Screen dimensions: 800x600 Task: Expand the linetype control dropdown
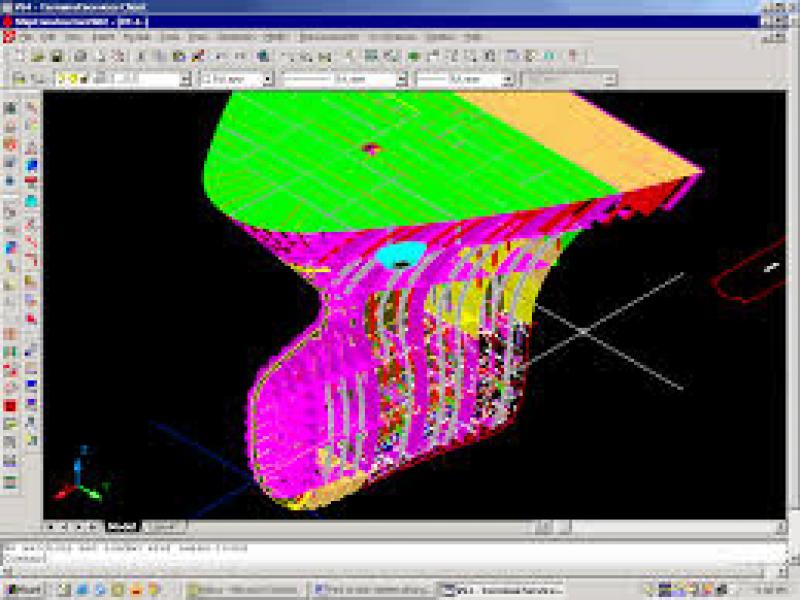pos(401,78)
